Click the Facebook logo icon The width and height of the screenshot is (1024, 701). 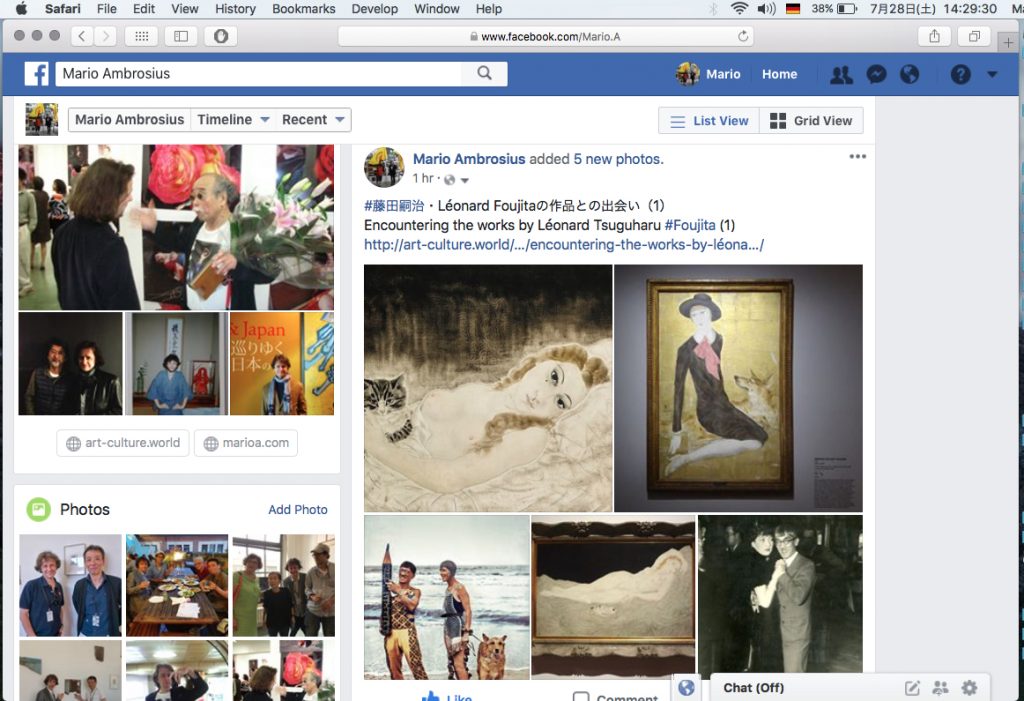pyautogui.click(x=37, y=74)
